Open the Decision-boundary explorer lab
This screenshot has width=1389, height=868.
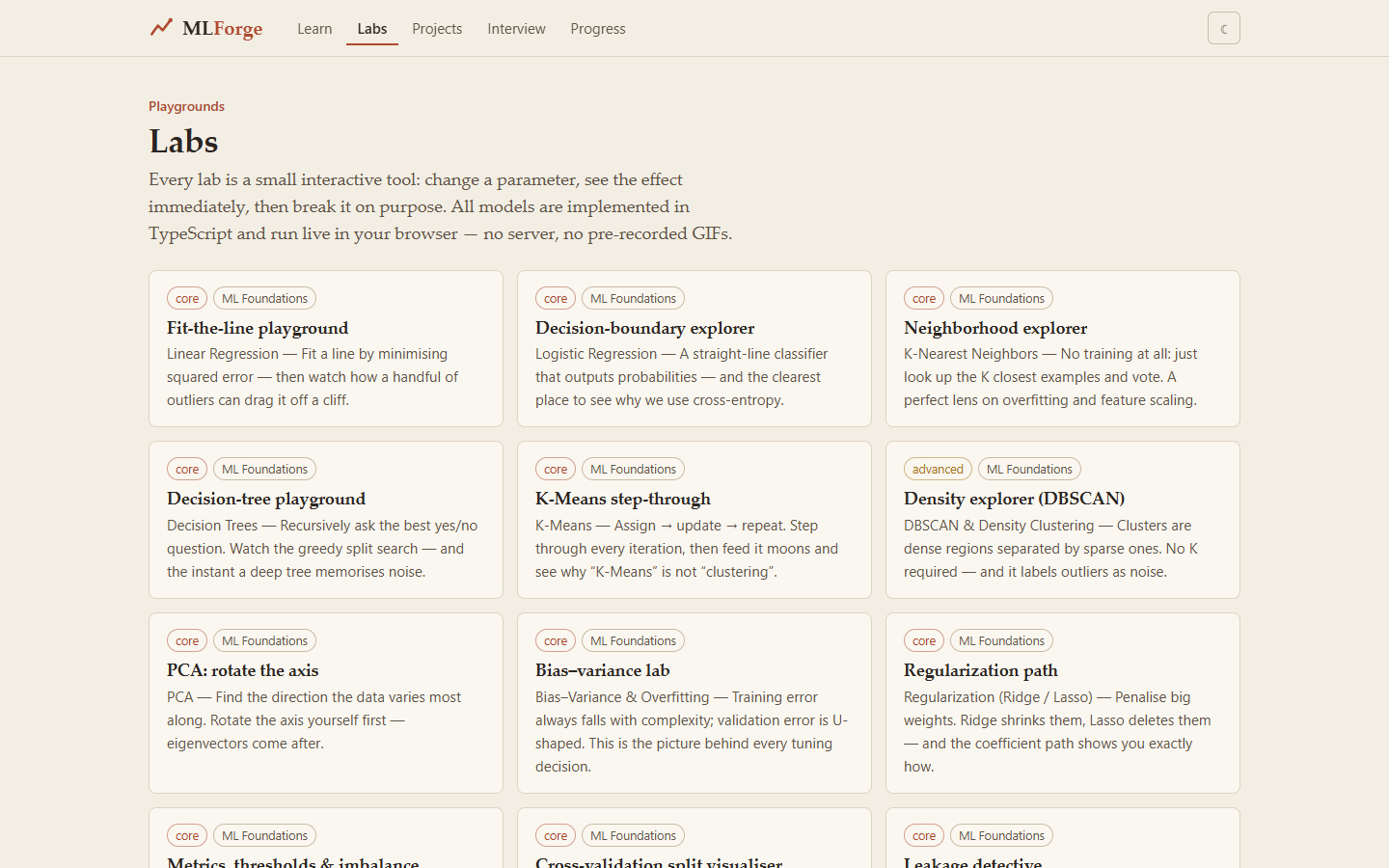694,349
